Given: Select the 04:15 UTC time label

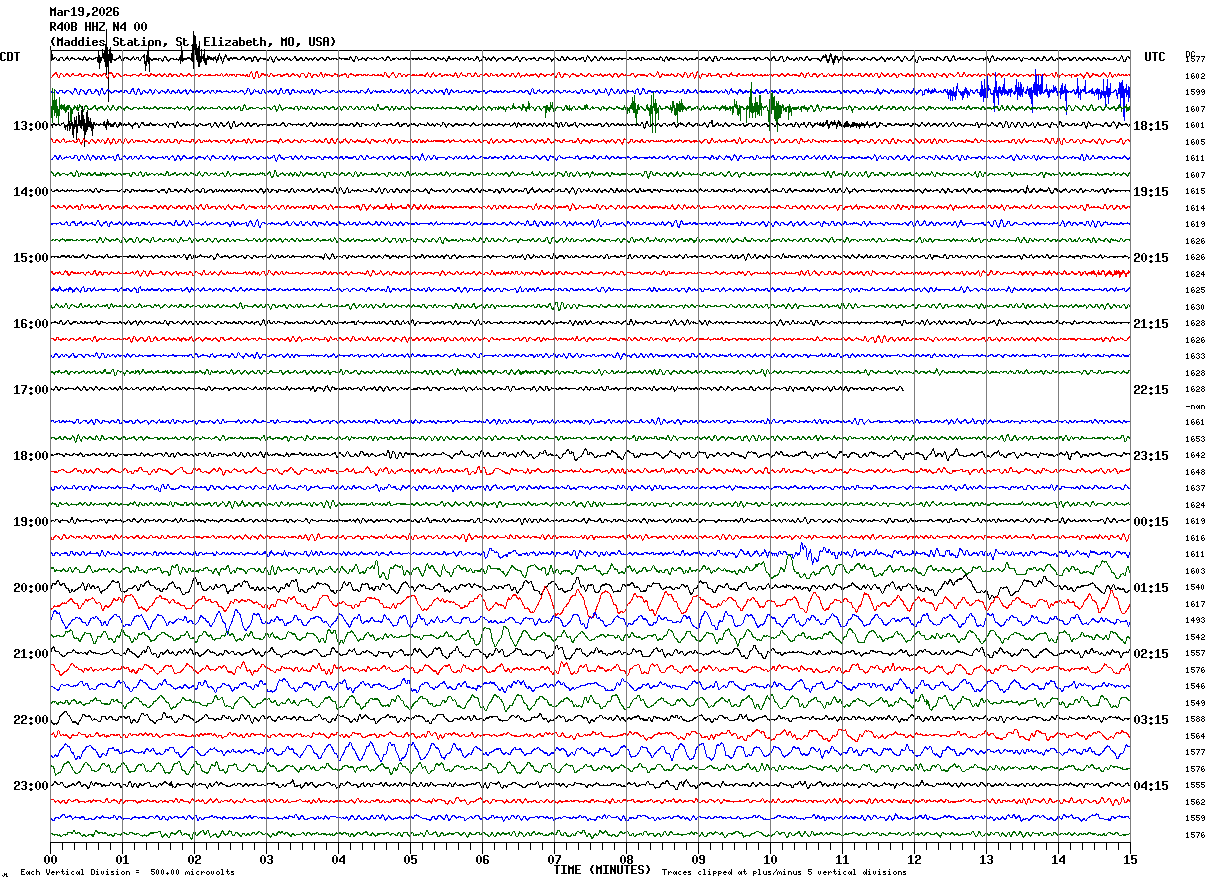Looking at the screenshot, I should pyautogui.click(x=1151, y=786).
